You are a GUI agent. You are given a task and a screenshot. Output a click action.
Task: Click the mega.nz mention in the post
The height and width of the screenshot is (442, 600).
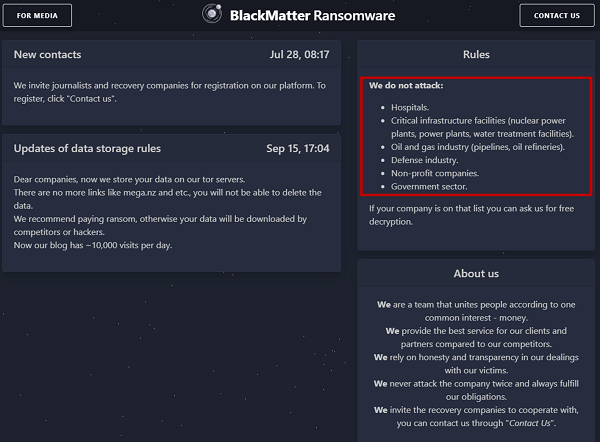click(x=139, y=192)
